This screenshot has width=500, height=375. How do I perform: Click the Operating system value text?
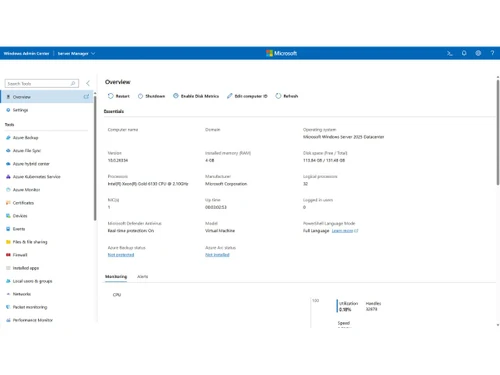pyautogui.click(x=343, y=137)
